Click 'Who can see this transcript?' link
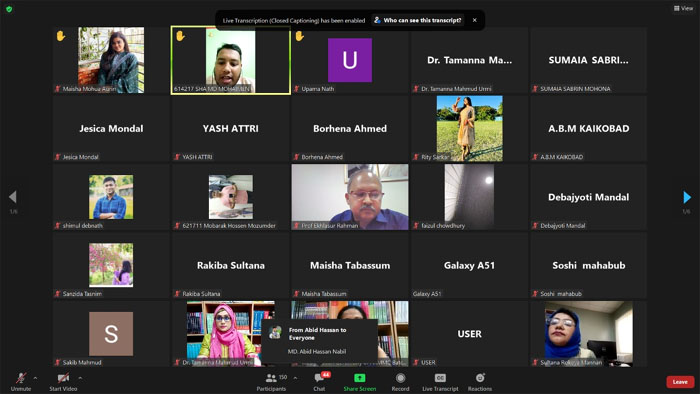700x394 pixels. (x=417, y=20)
